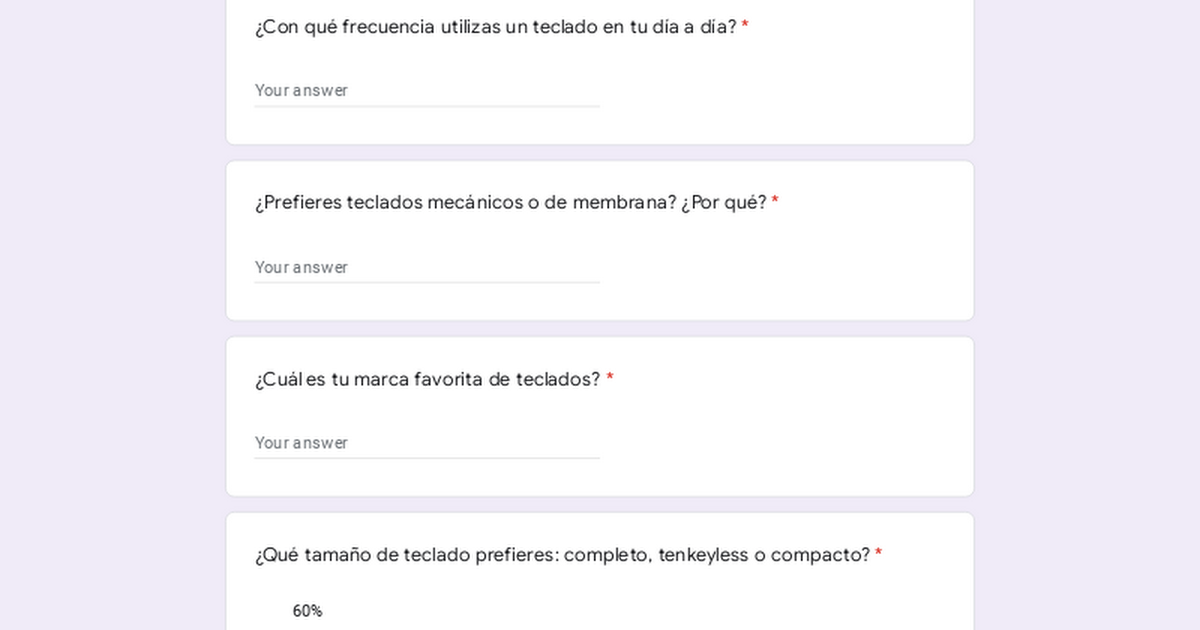Focus the answer field under mechanical or membrane question
This screenshot has width=1200, height=630.
(x=427, y=267)
